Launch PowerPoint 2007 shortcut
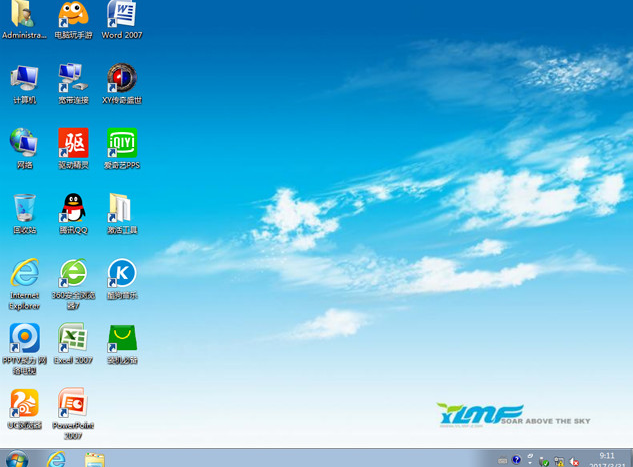 pyautogui.click(x=73, y=404)
